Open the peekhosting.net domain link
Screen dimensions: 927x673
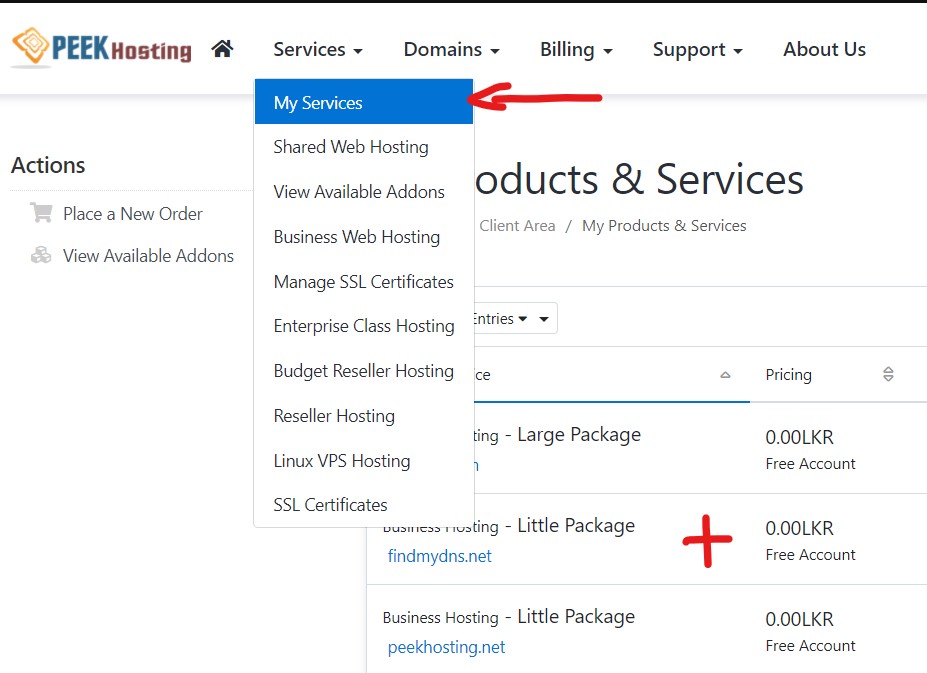coord(446,647)
